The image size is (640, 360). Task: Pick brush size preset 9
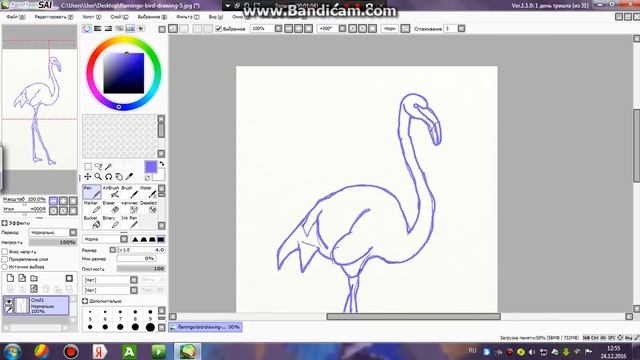150,315
